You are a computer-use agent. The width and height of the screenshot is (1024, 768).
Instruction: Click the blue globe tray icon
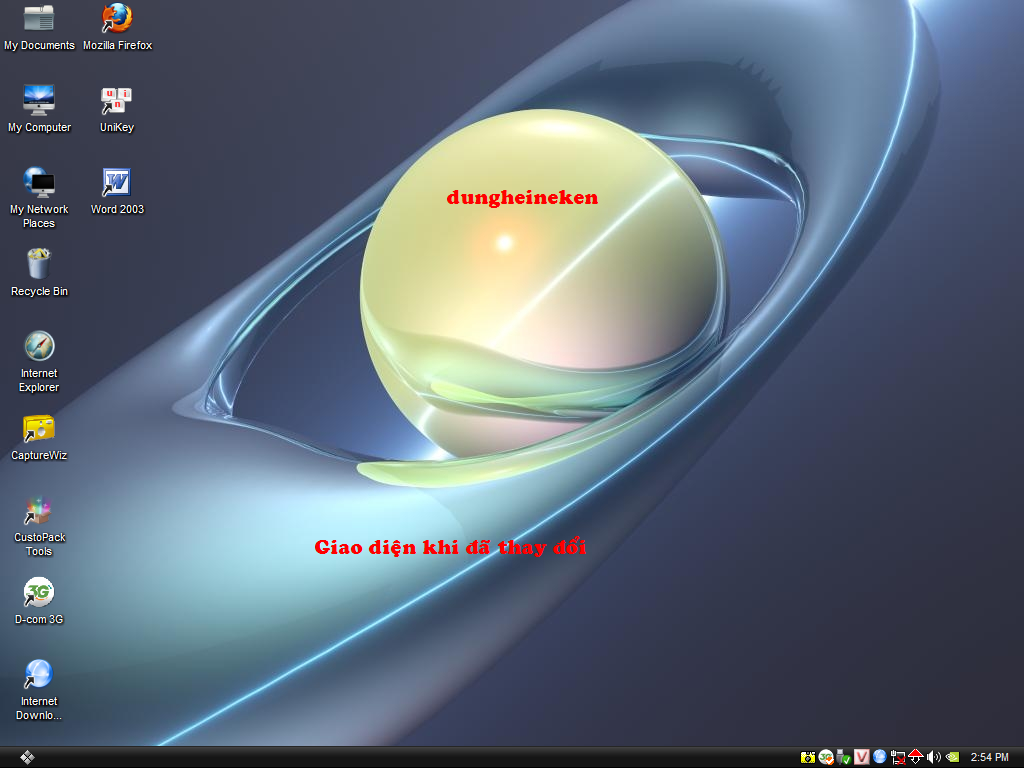[880, 757]
